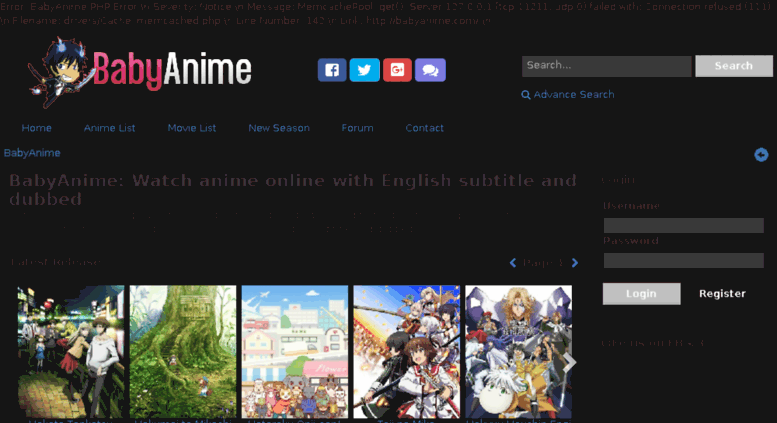Open the Contact menu item
Viewport: 777px width, 423px height.
coord(425,128)
